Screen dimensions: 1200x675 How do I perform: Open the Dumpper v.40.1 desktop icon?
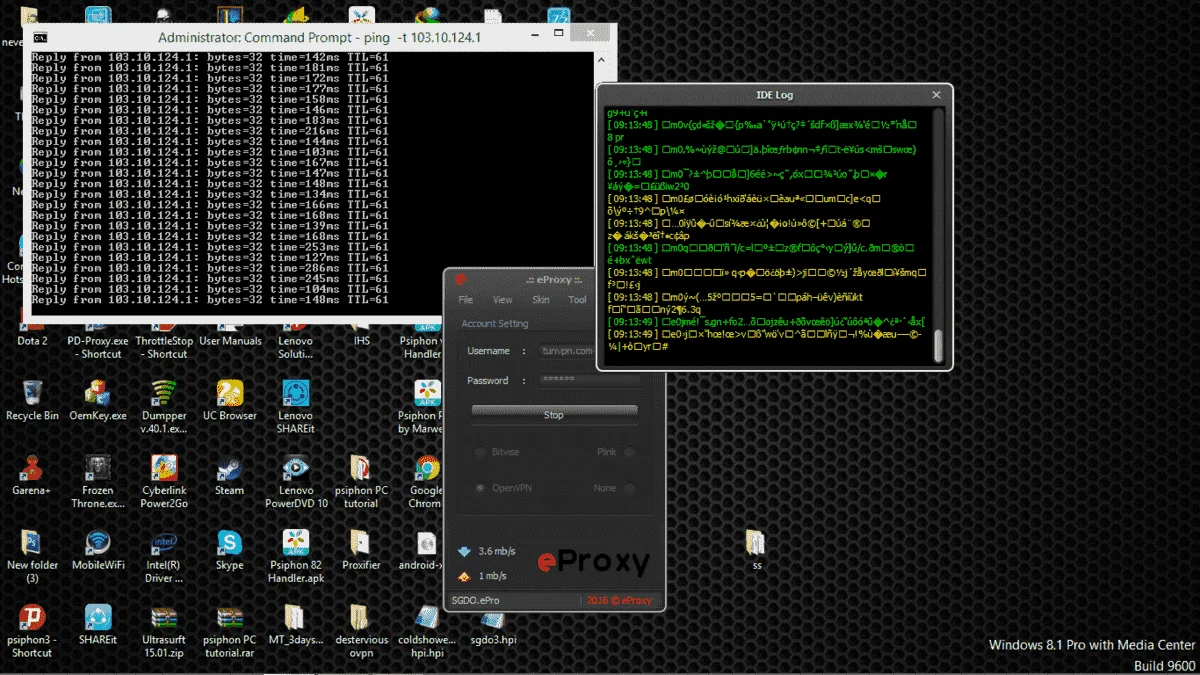coord(164,405)
